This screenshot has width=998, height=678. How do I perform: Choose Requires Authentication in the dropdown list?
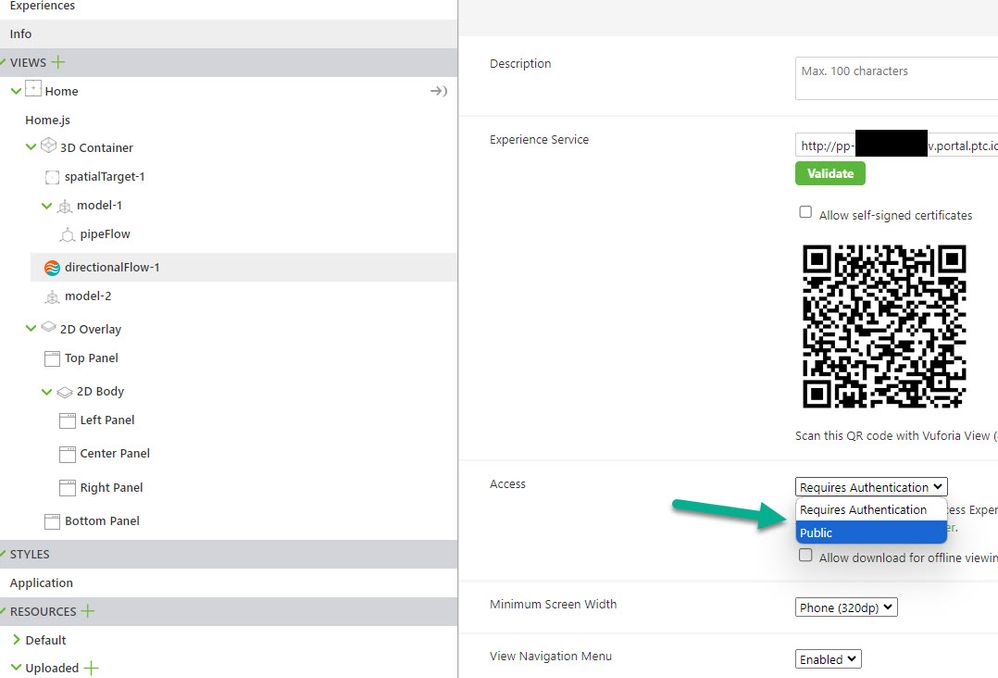tap(871, 510)
